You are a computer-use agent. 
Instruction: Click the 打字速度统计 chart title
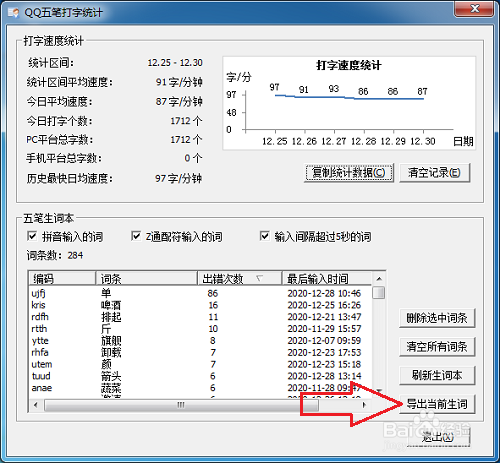[x=349, y=65]
